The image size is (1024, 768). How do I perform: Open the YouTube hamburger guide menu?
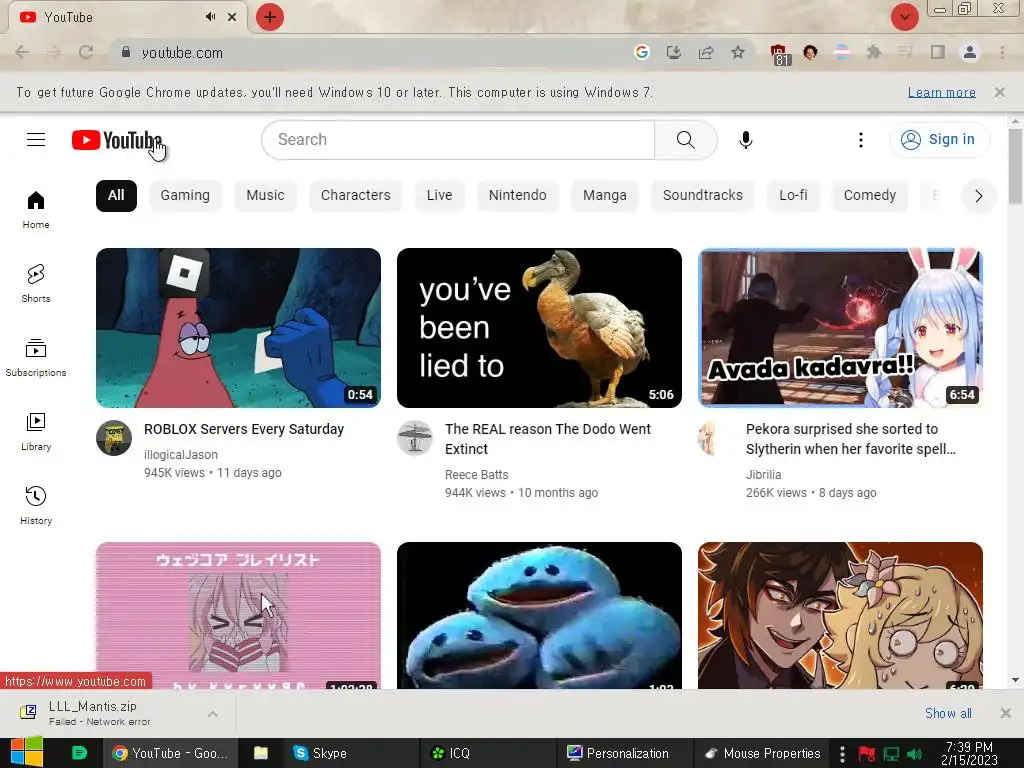pyautogui.click(x=36, y=140)
